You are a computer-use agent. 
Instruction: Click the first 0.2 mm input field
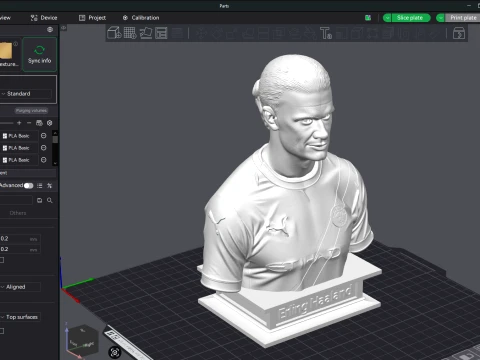tap(20, 239)
